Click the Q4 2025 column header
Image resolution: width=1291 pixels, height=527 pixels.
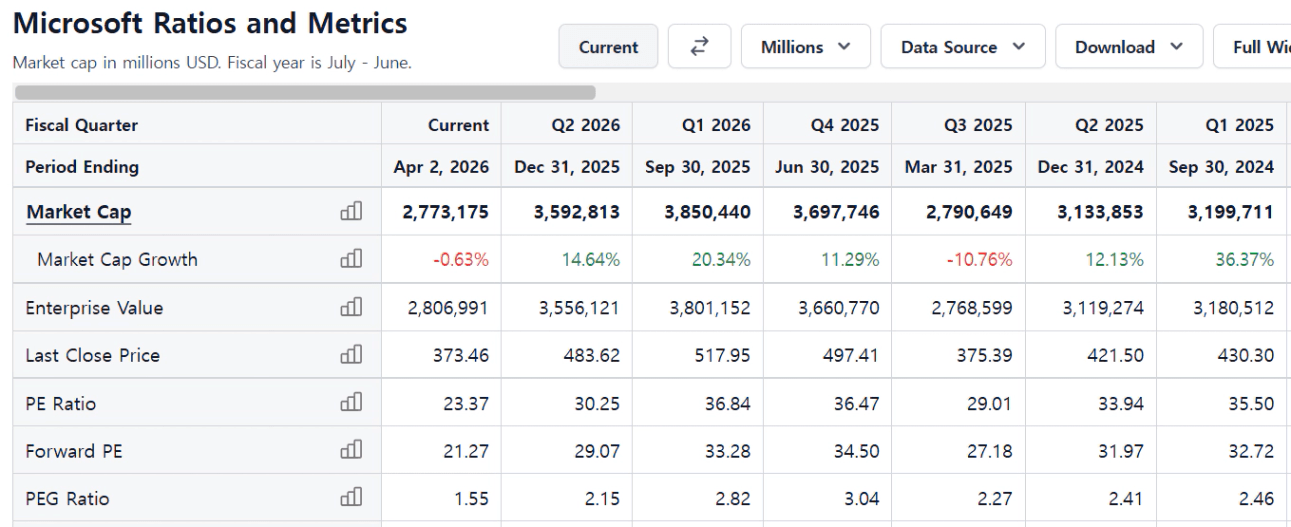click(845, 125)
